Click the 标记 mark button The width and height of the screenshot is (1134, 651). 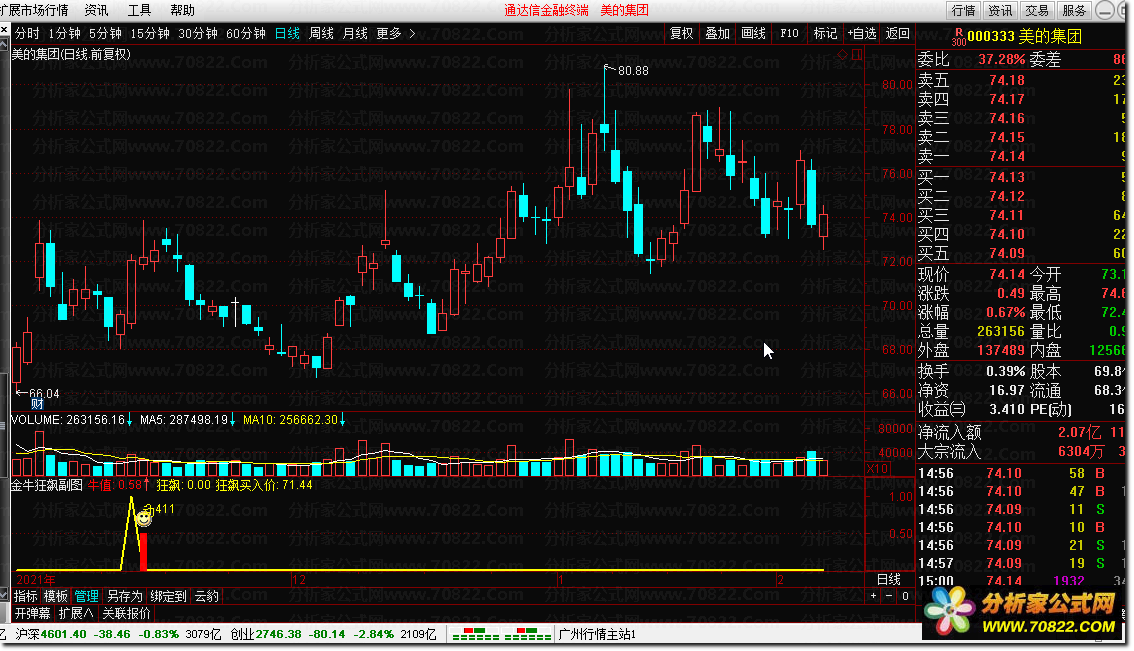click(x=824, y=33)
